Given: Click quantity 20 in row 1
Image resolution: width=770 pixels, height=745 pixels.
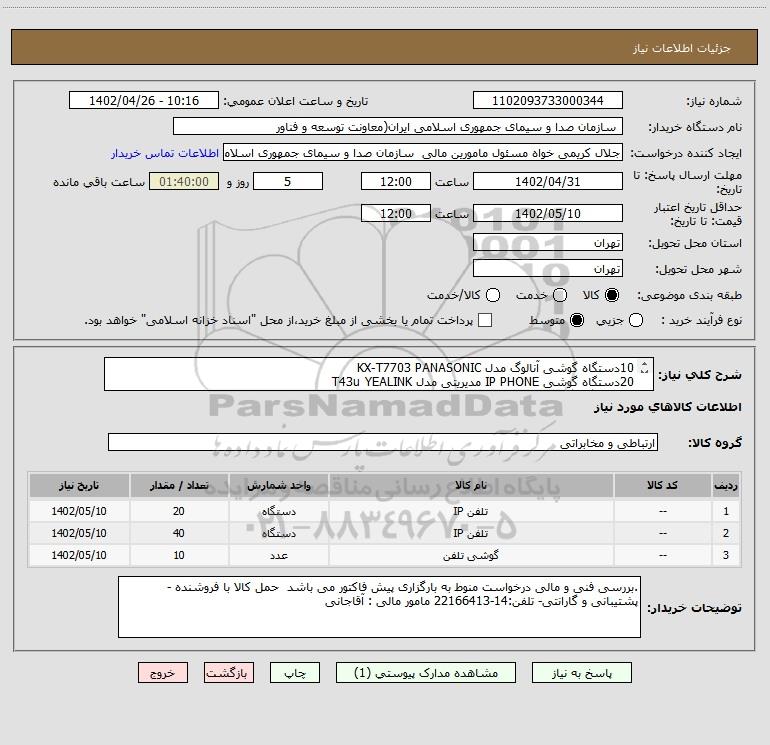Looking at the screenshot, I should (179, 511).
